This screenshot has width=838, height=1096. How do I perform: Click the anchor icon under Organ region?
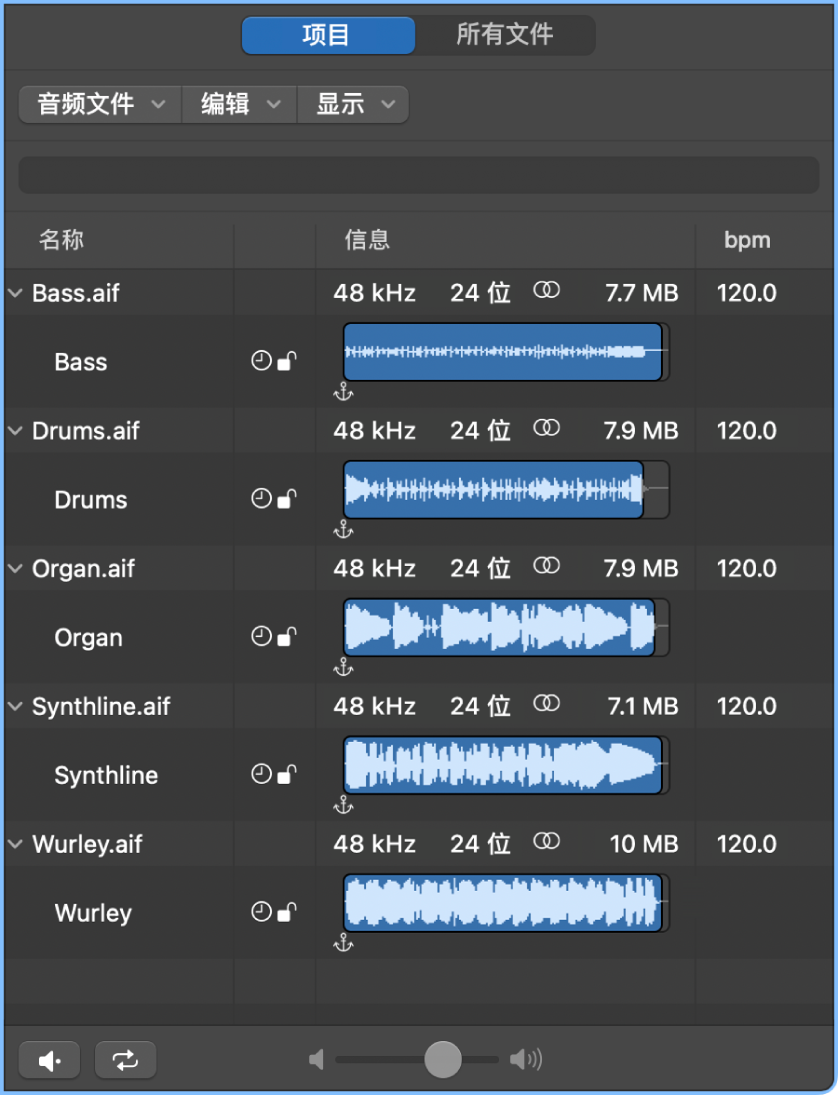point(343,667)
